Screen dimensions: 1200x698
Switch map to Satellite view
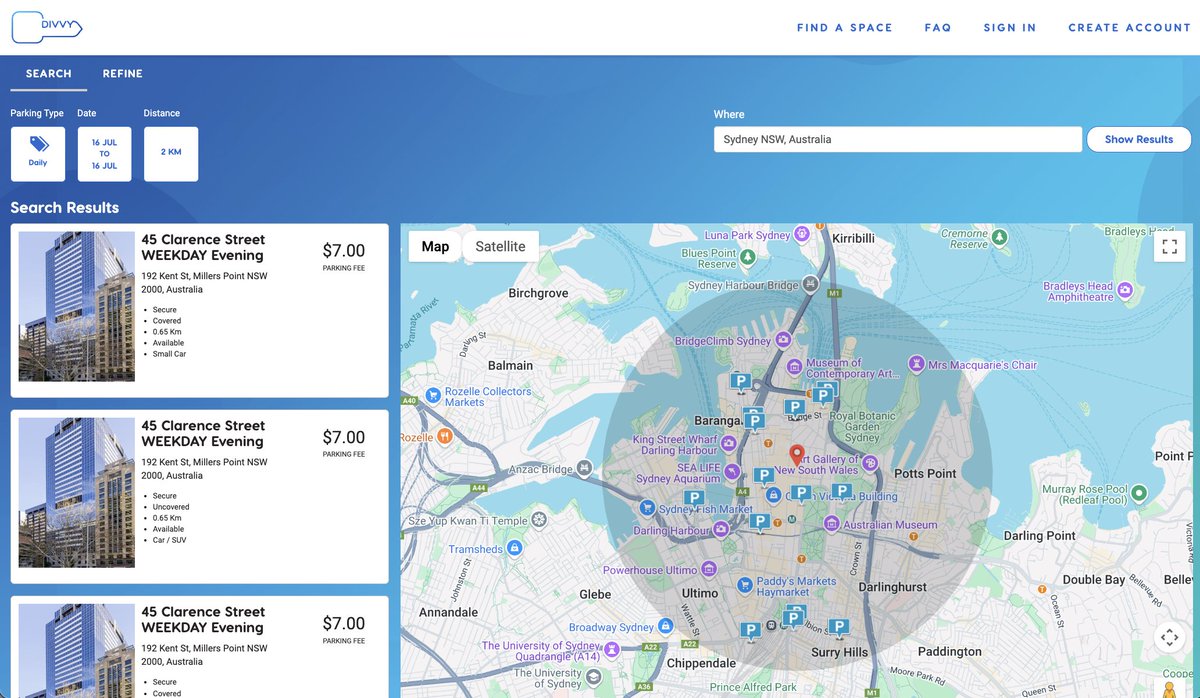coord(500,246)
